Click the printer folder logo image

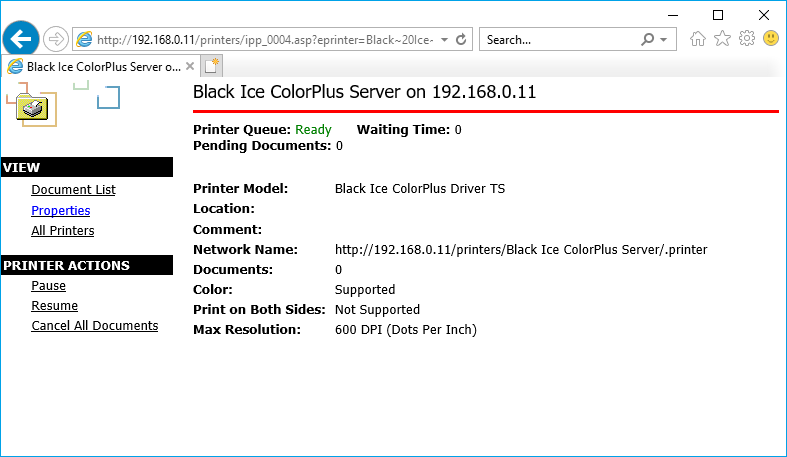pos(32,105)
